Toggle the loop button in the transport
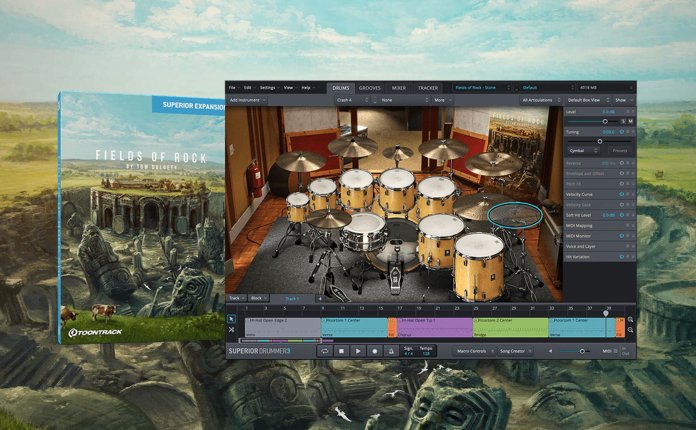This screenshot has height=430, width=696. 324,351
